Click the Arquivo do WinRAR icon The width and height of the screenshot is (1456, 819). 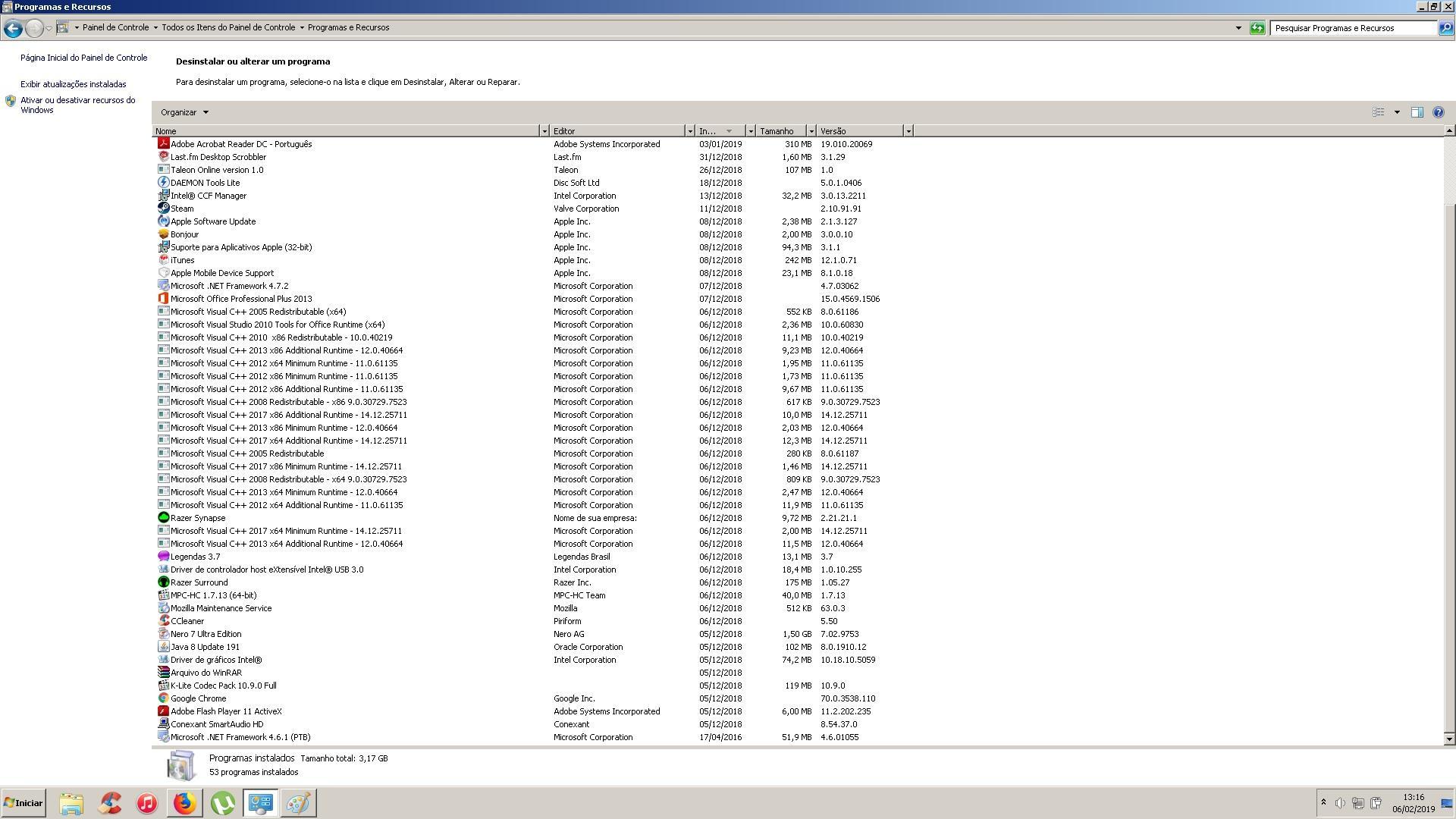[x=163, y=672]
